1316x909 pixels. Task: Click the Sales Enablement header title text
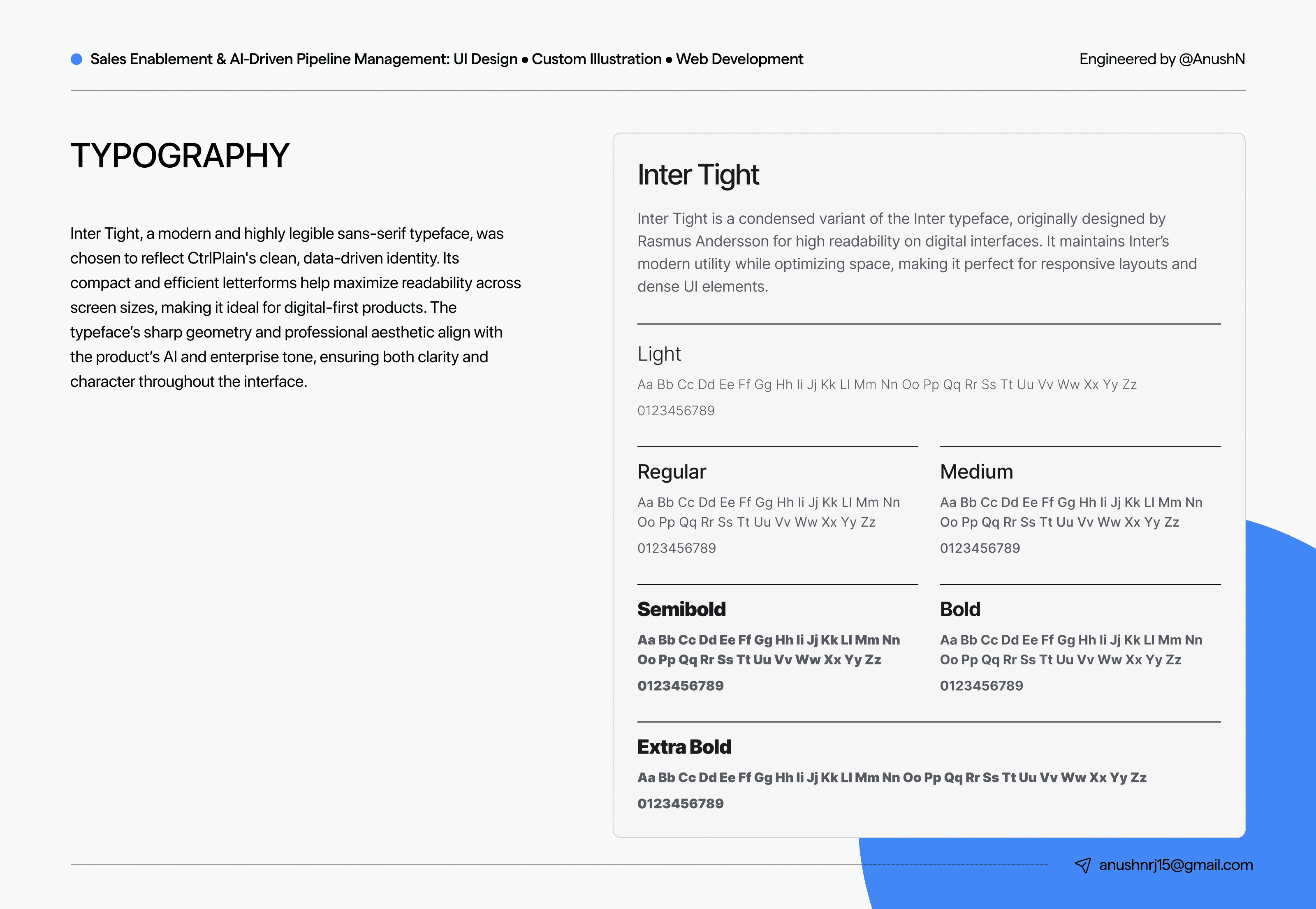point(446,59)
